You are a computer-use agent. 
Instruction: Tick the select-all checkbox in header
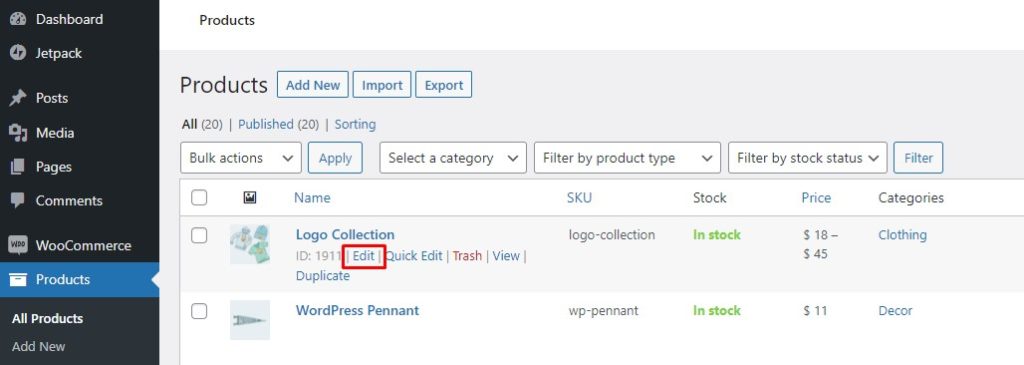coord(199,197)
